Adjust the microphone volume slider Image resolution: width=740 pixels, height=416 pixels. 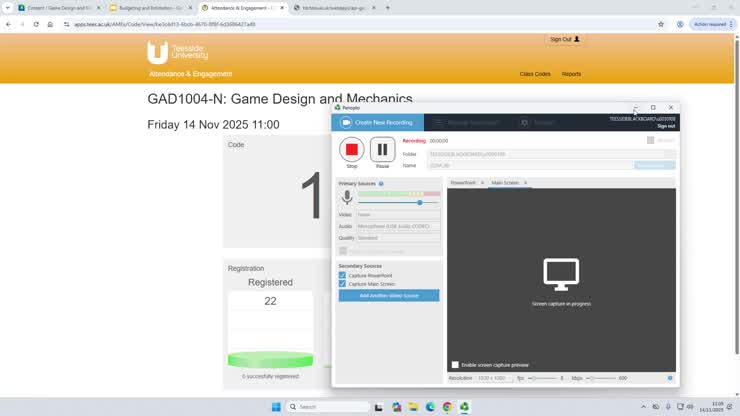pos(420,203)
